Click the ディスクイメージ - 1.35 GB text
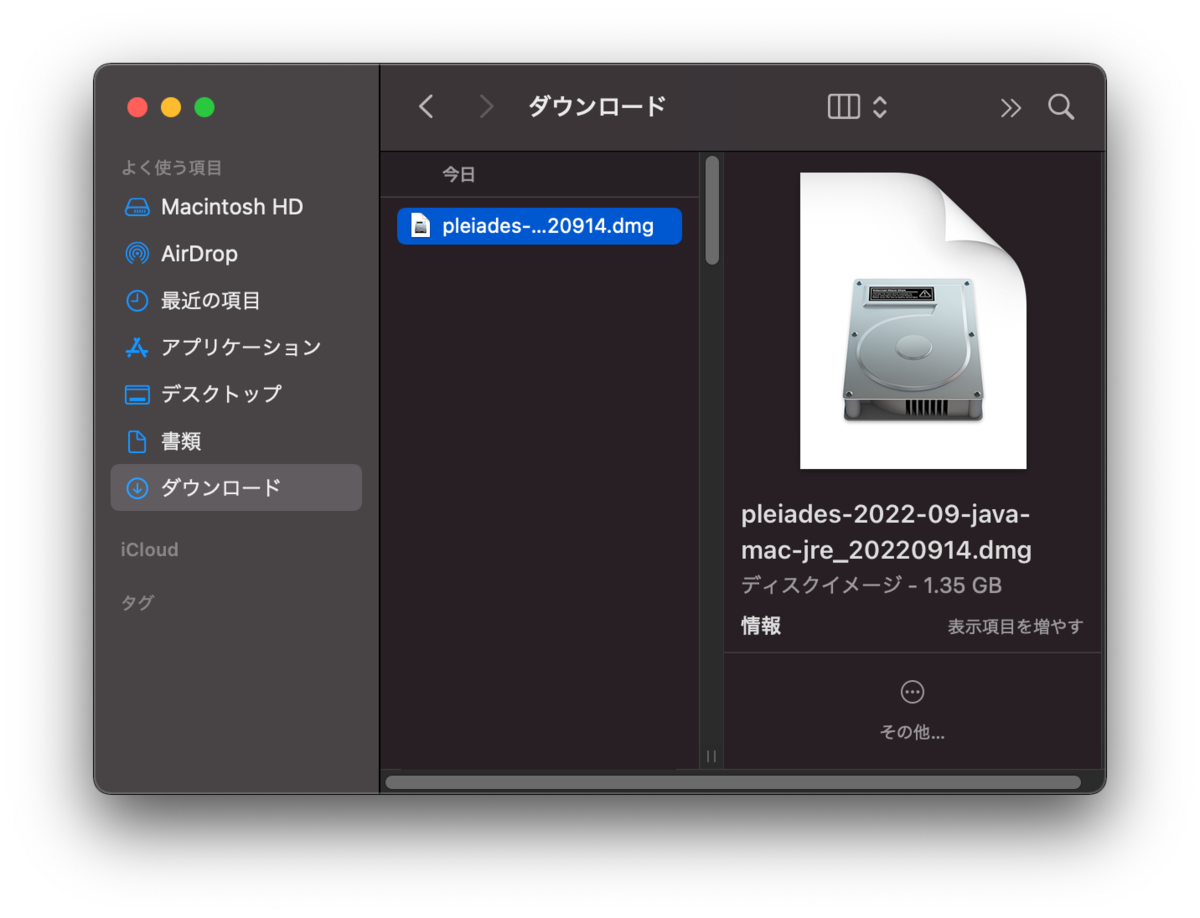The width and height of the screenshot is (1200, 918). tap(871, 585)
